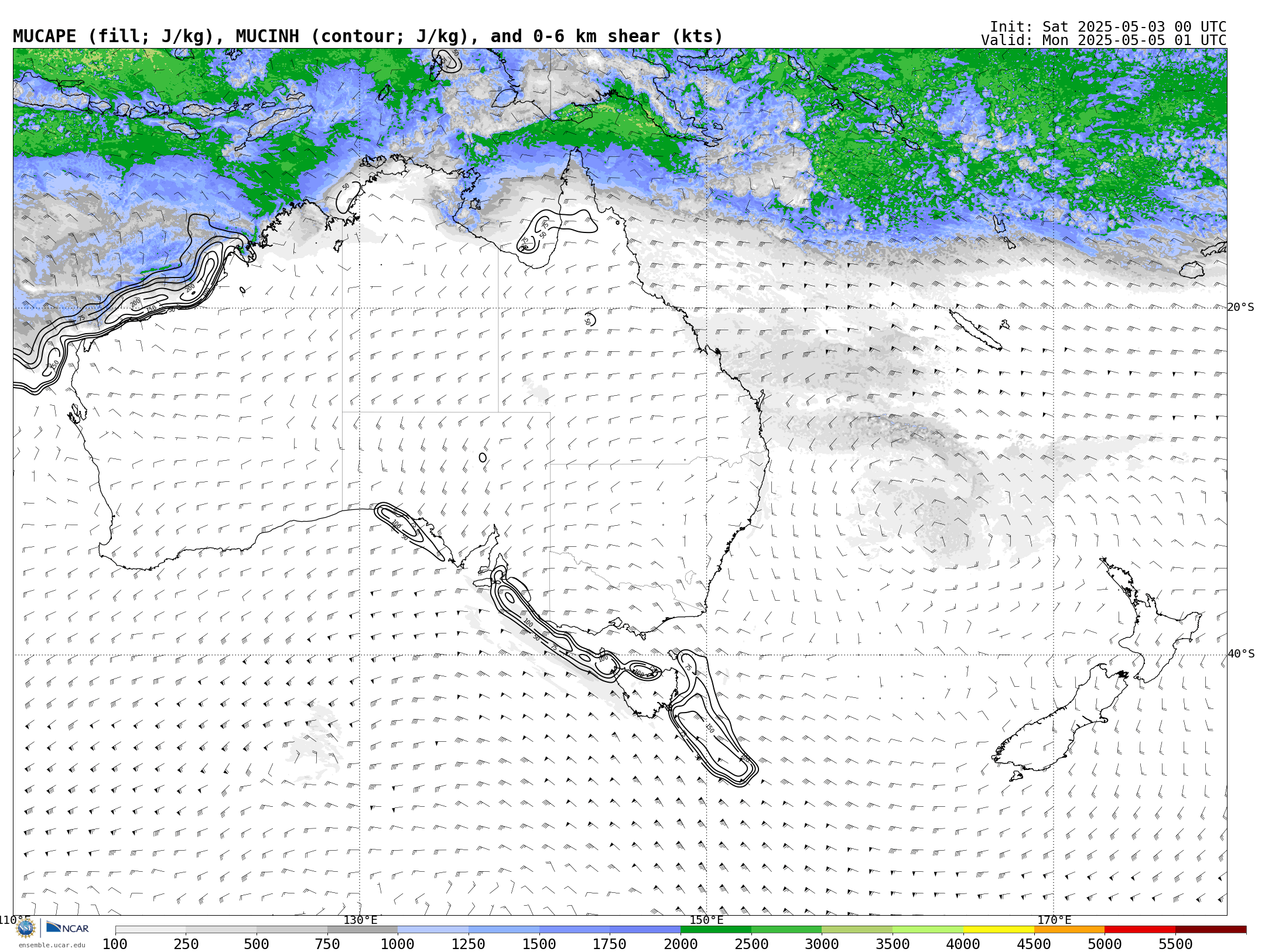Viewport: 1265px width, 952px height.
Task: Click the 40°S latitude label
Action: point(1241,654)
